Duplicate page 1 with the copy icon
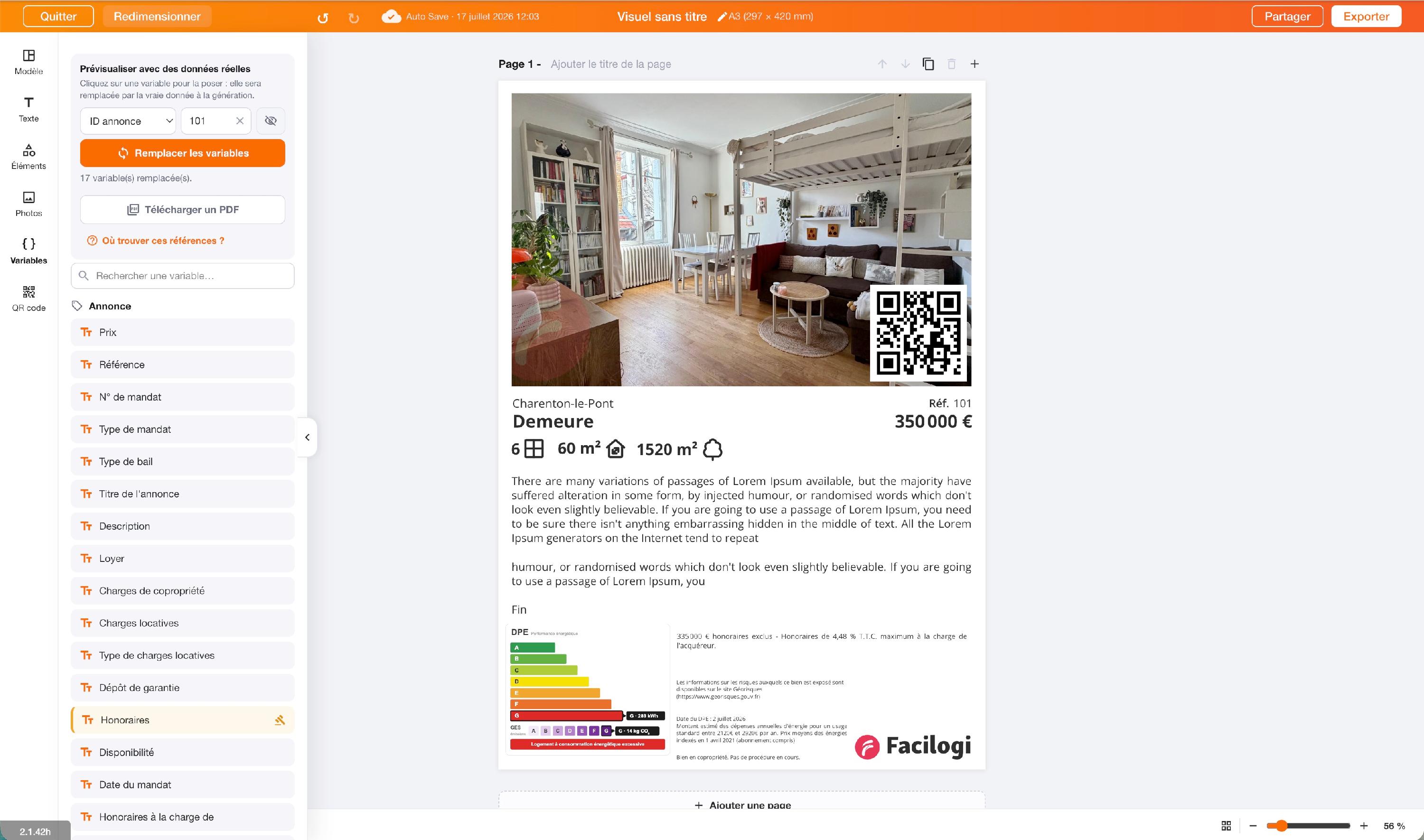This screenshot has height=840, width=1424. [928, 64]
